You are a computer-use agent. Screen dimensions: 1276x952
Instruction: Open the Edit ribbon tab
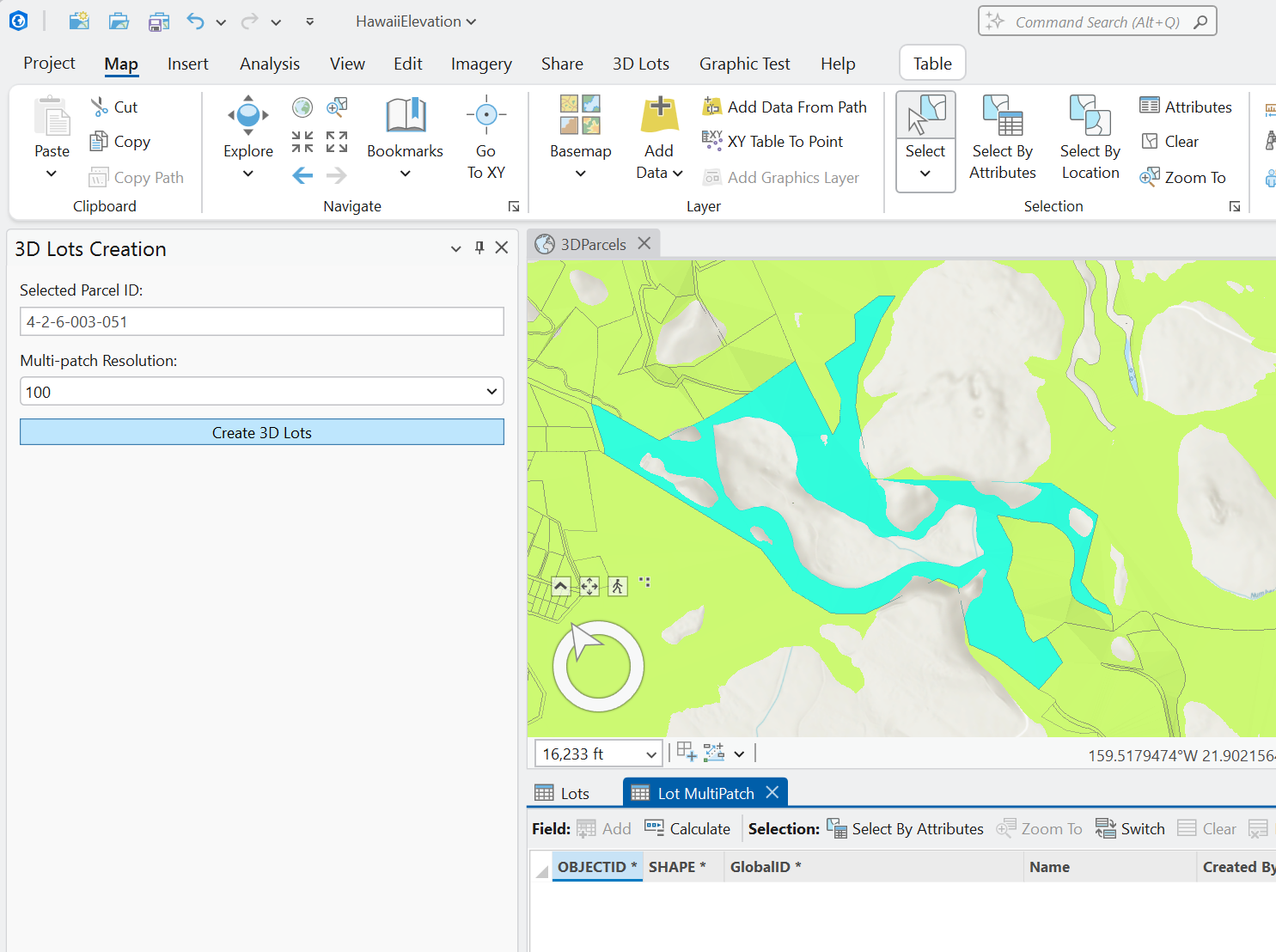pos(407,64)
